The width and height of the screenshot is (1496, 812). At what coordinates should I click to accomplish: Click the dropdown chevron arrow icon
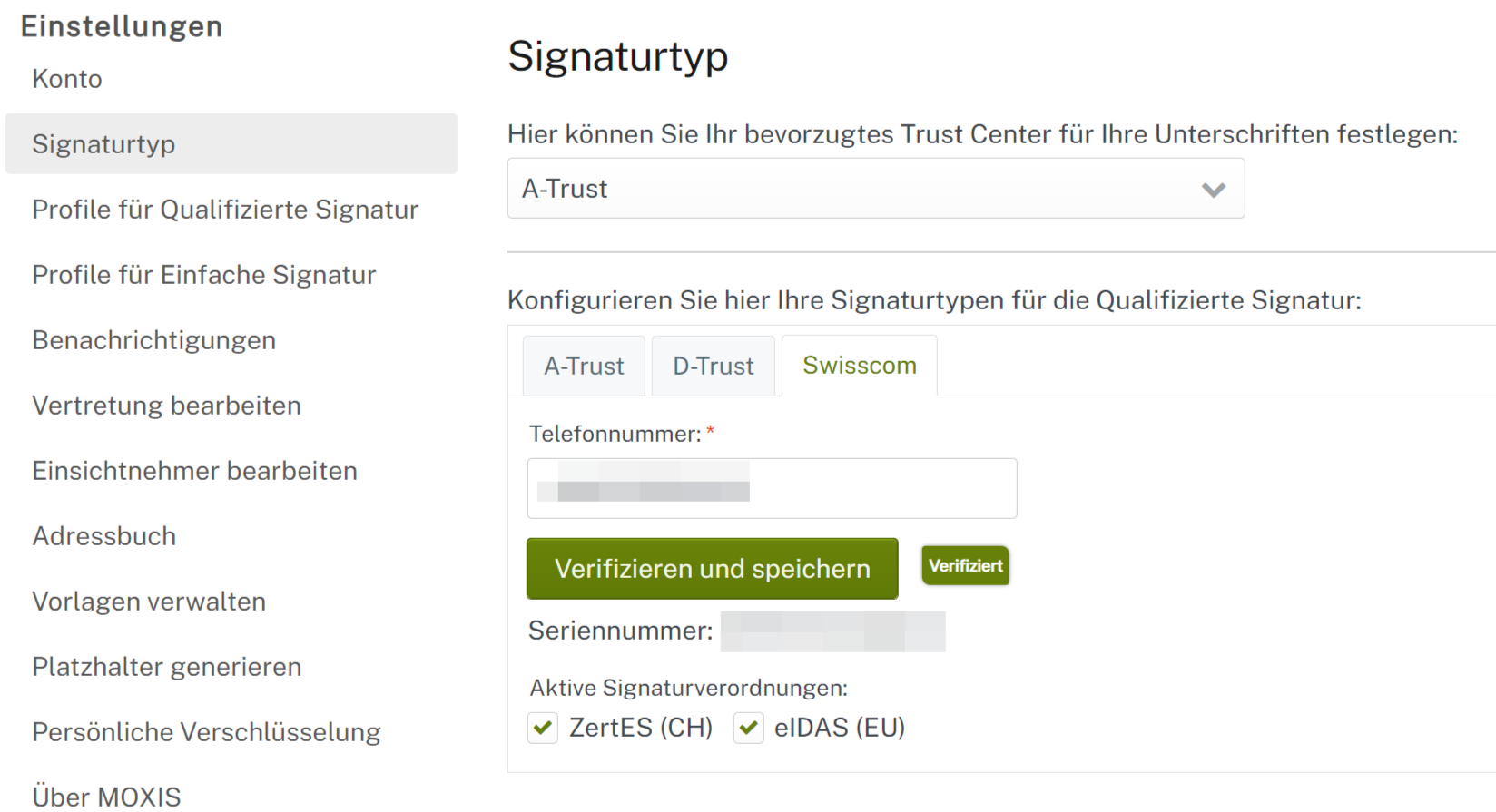1214,190
